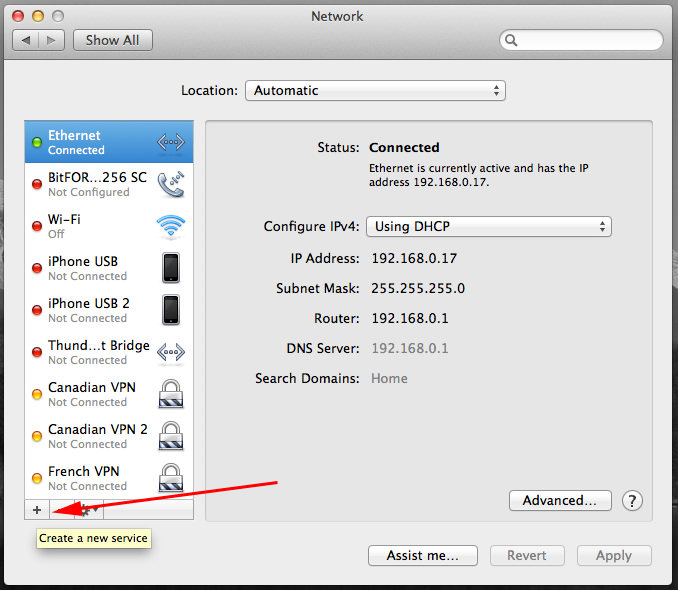Expand the Location dropdown set to Automatic

[x=375, y=91]
